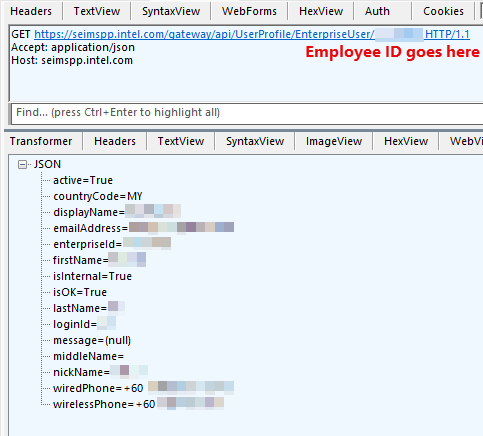Click the Find search field
Screen dimensions: 483x436
tap(247, 113)
